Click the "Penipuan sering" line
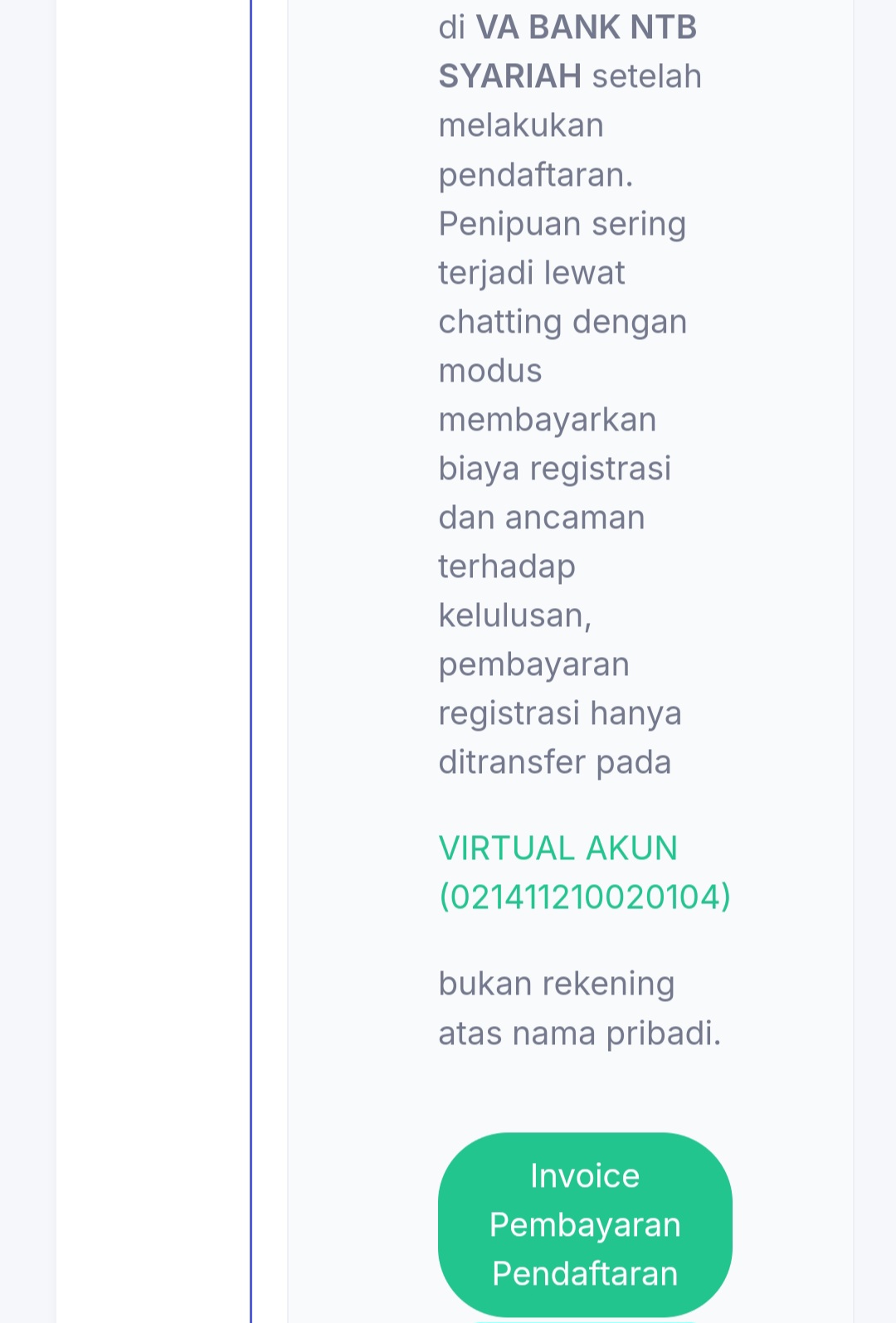This screenshot has height=1323, width=896. click(x=562, y=224)
